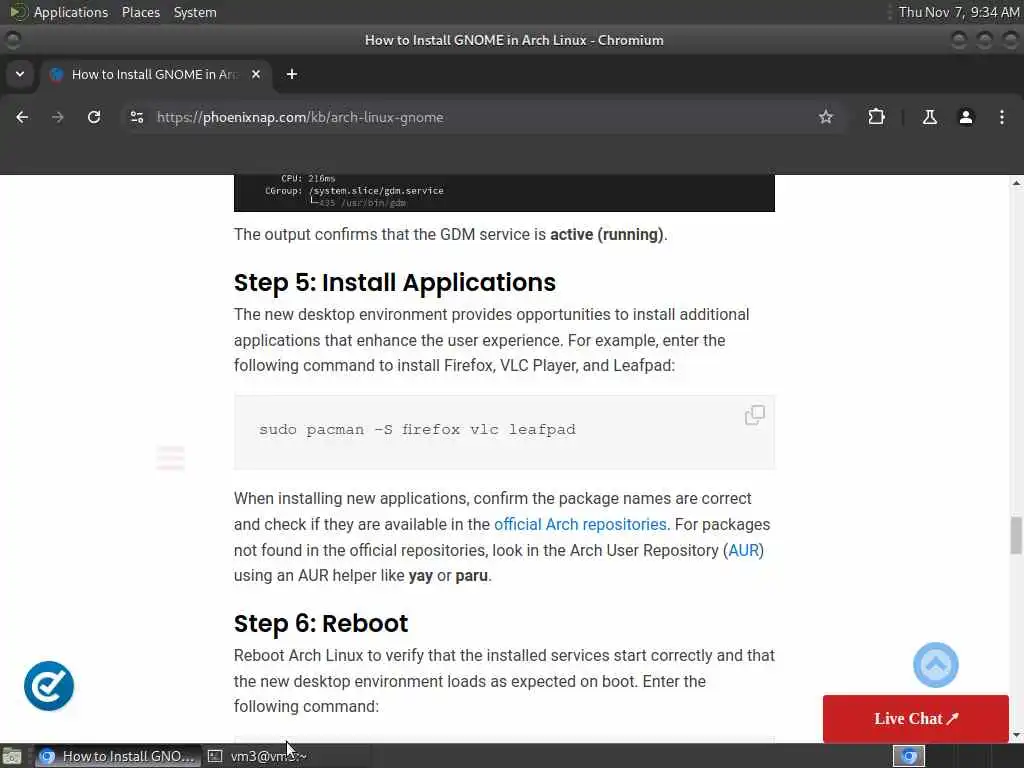Go back to the previous page

(22, 117)
